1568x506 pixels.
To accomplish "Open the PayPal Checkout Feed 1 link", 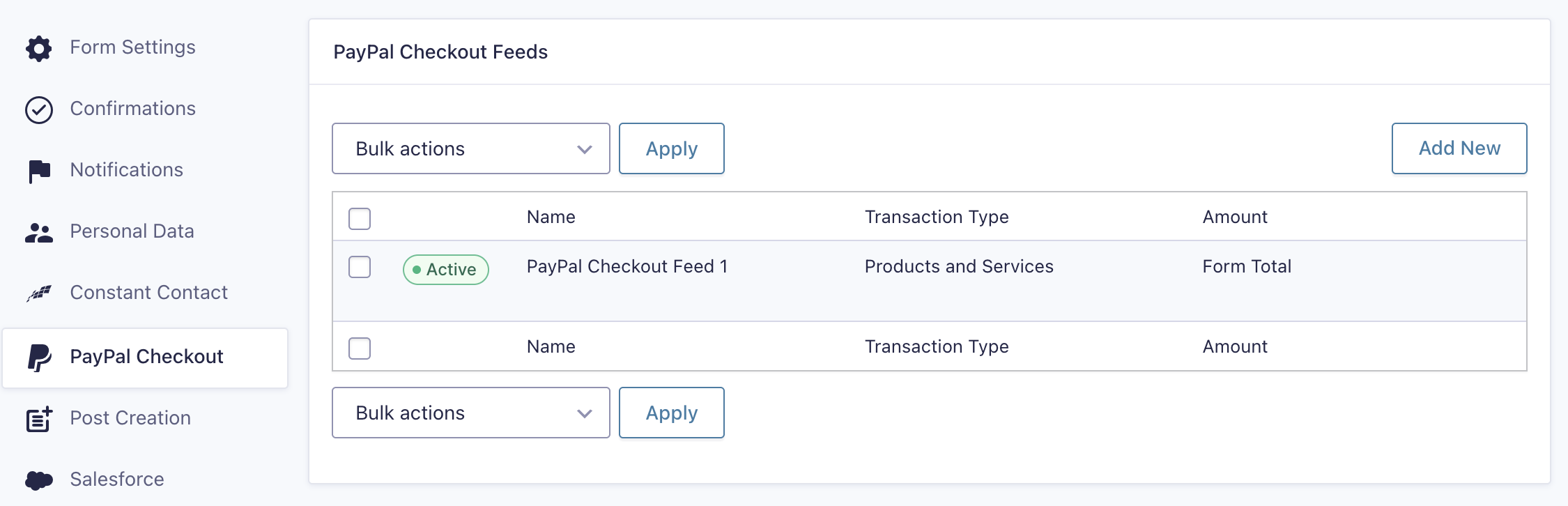I will (x=627, y=267).
